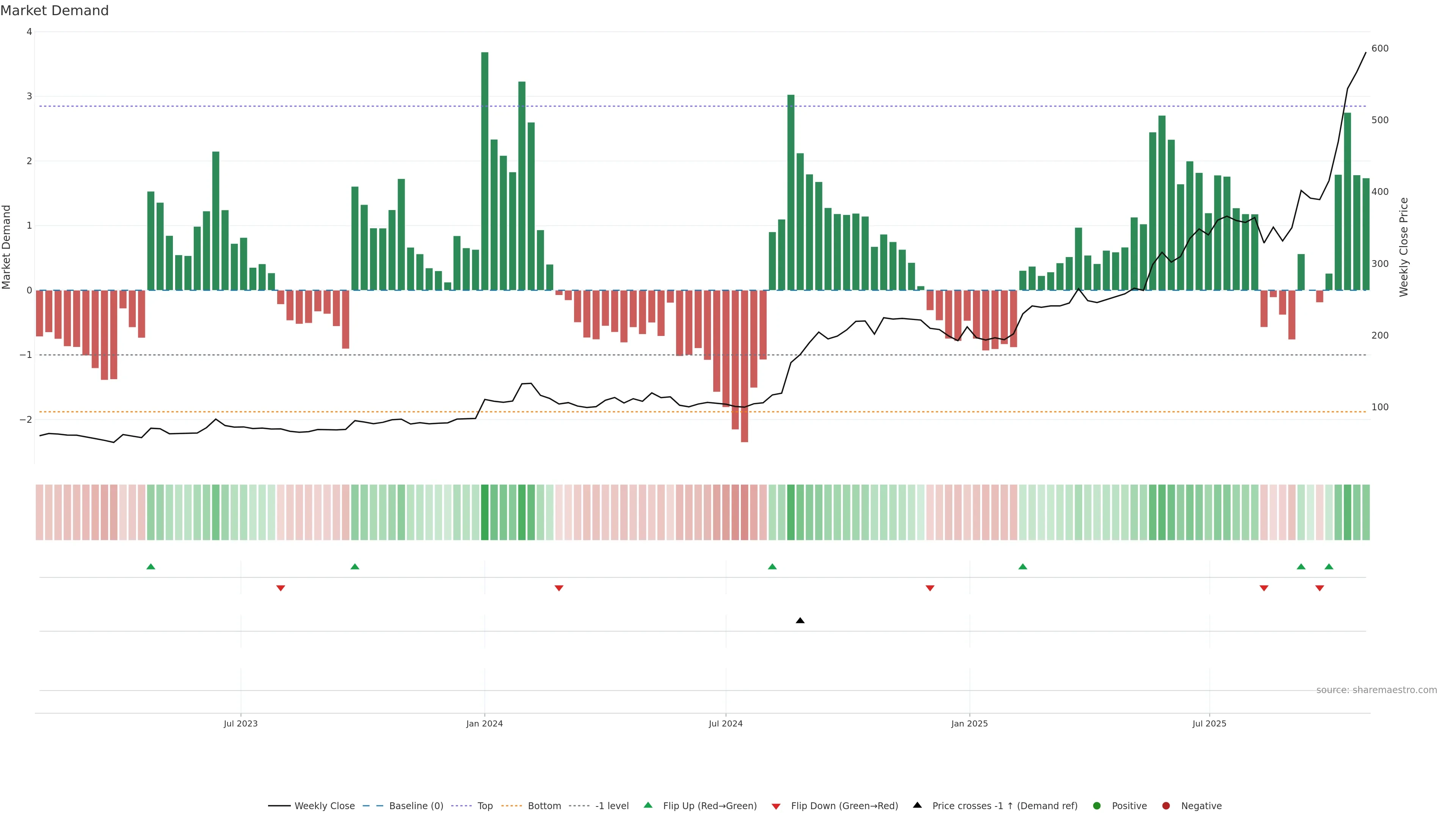Toggle the Top dotted line legend entry

click(x=485, y=805)
